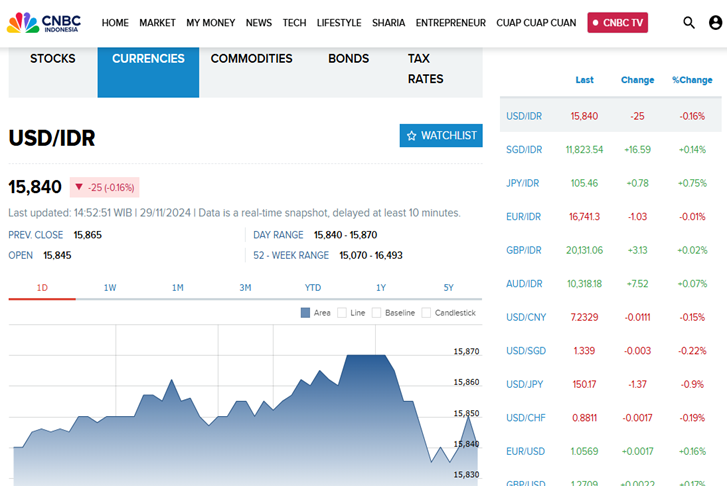Toggle the Line chart type checkbox

(x=343, y=313)
